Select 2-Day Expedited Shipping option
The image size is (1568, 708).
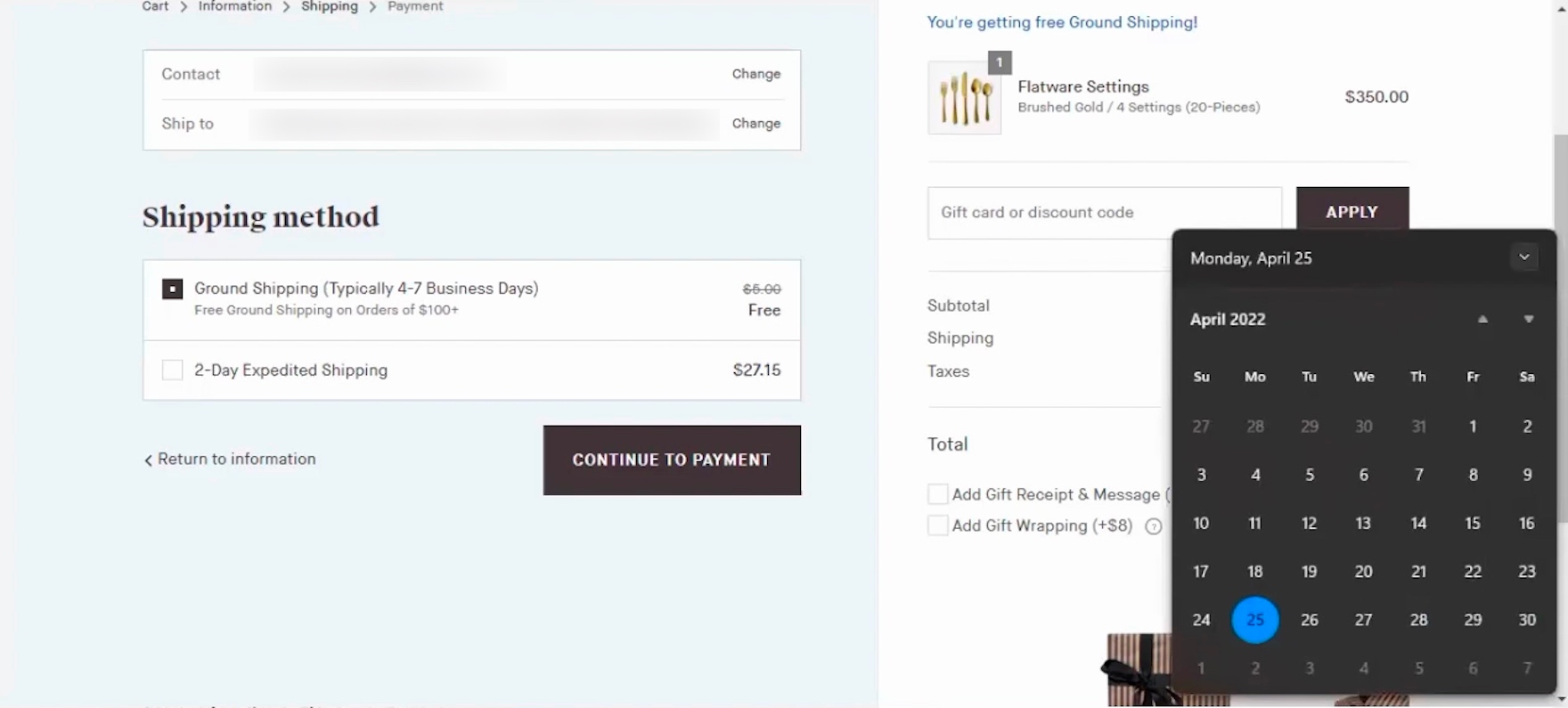(173, 370)
